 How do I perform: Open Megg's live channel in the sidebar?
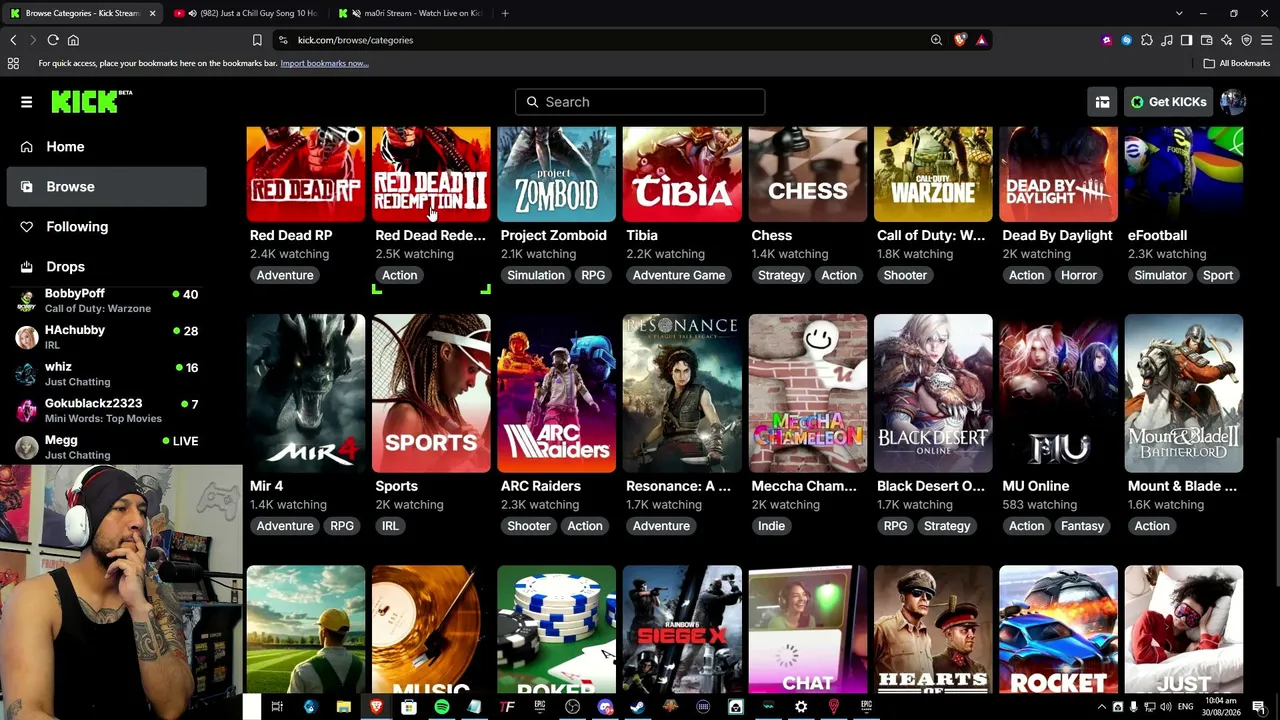[x=107, y=447]
